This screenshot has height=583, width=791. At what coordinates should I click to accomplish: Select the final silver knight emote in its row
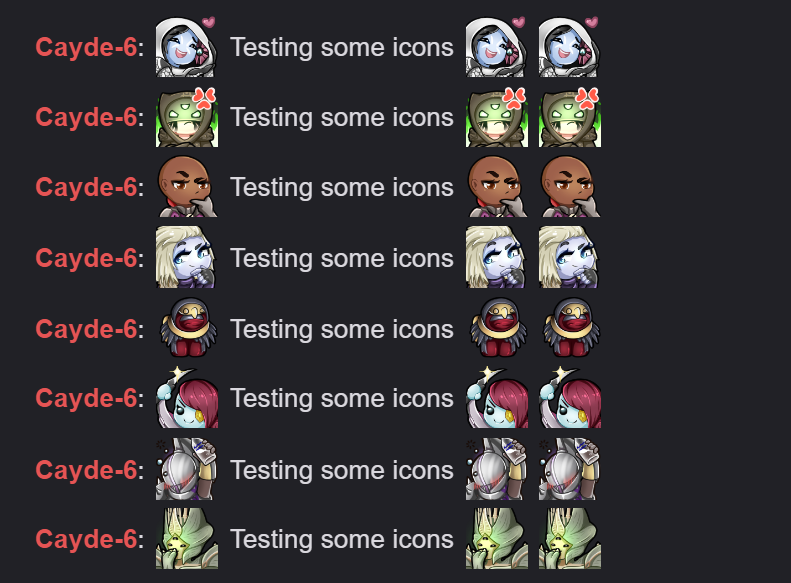569,469
